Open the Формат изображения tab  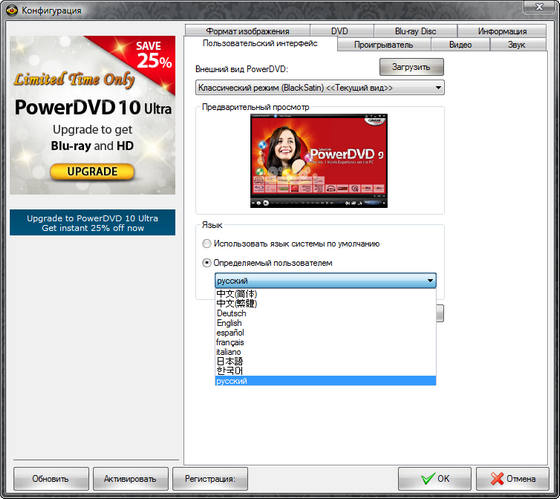[248, 31]
